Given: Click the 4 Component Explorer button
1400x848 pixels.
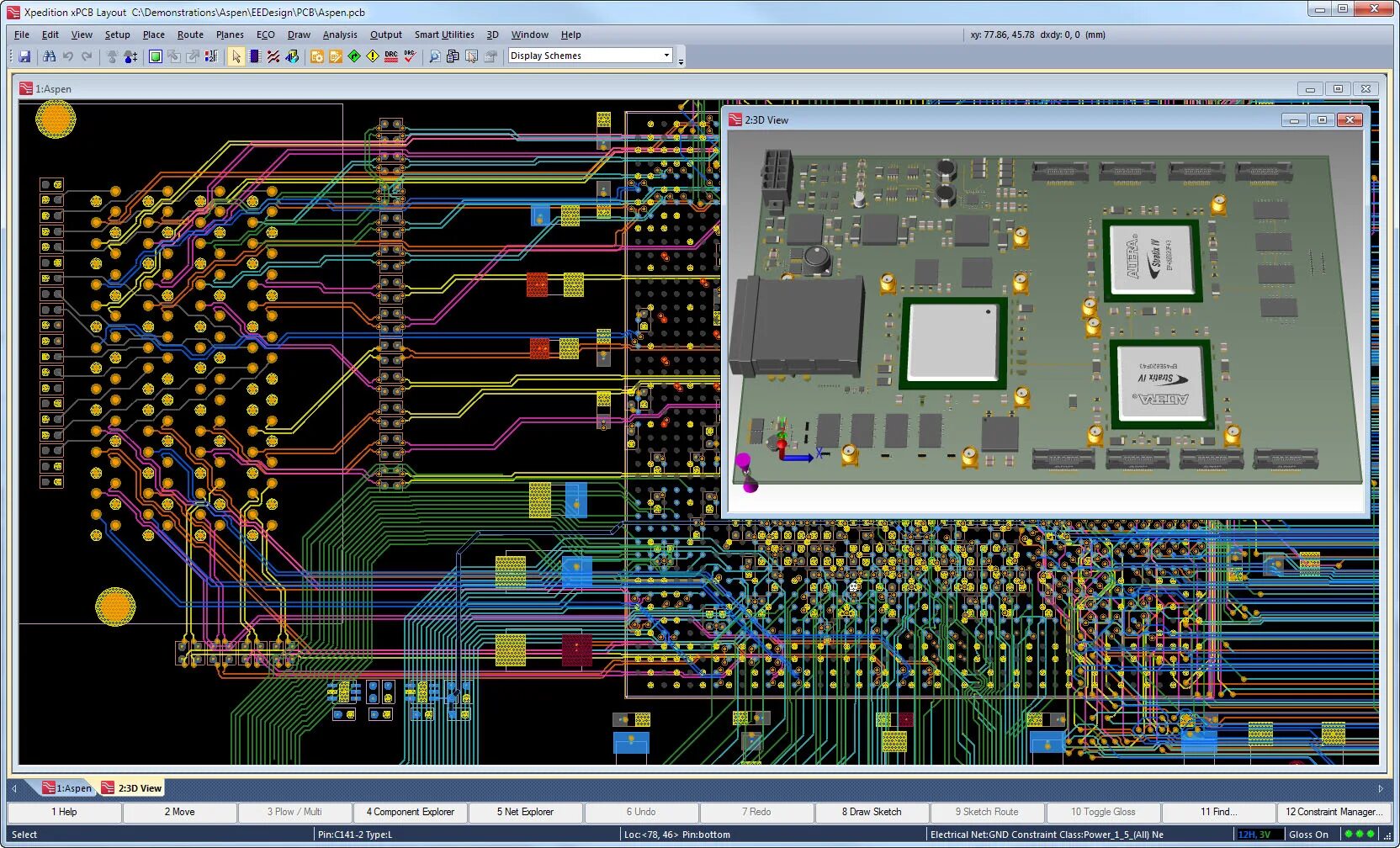Looking at the screenshot, I should (411, 812).
